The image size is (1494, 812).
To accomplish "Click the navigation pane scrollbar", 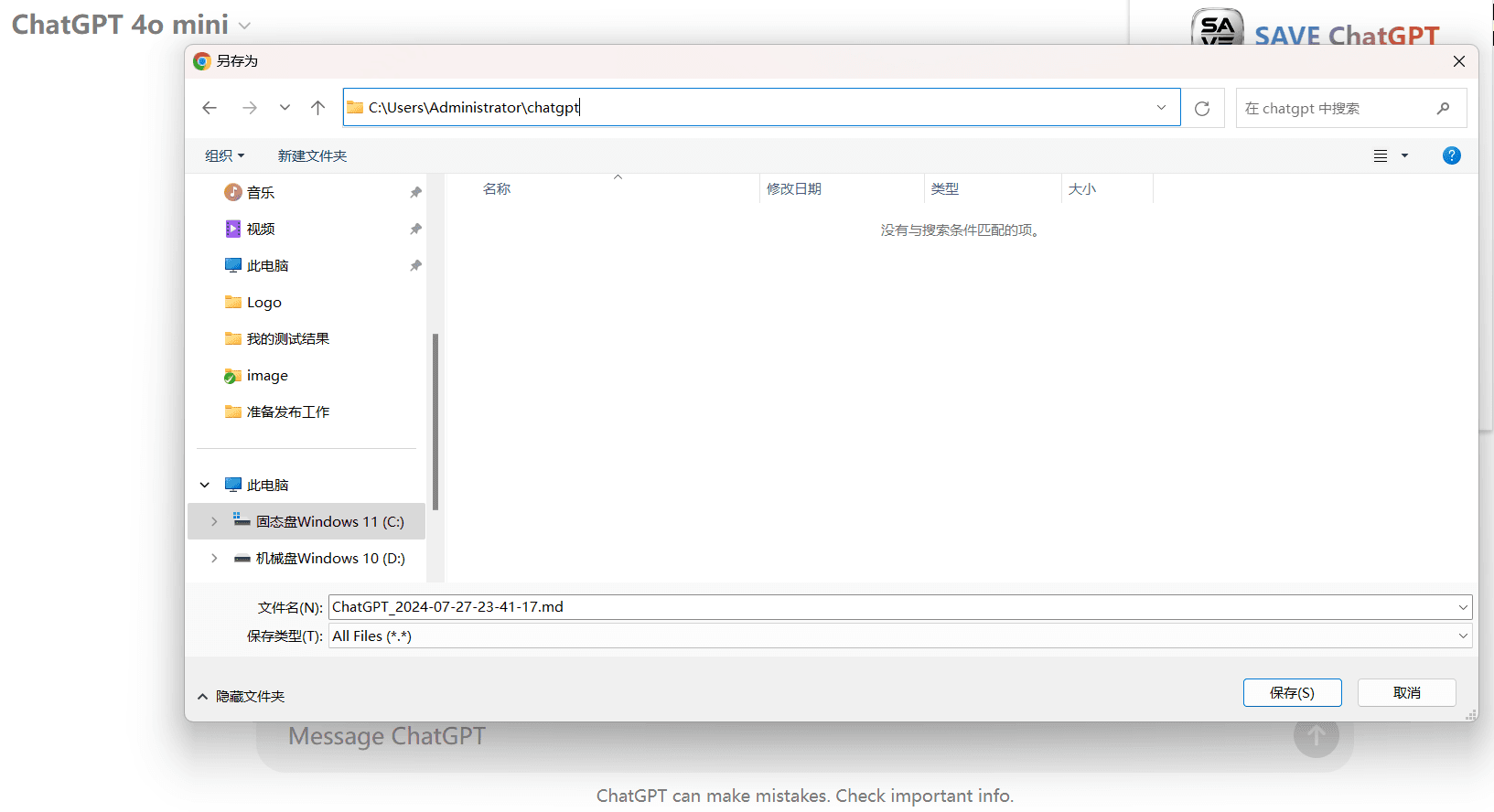I will click(x=435, y=422).
